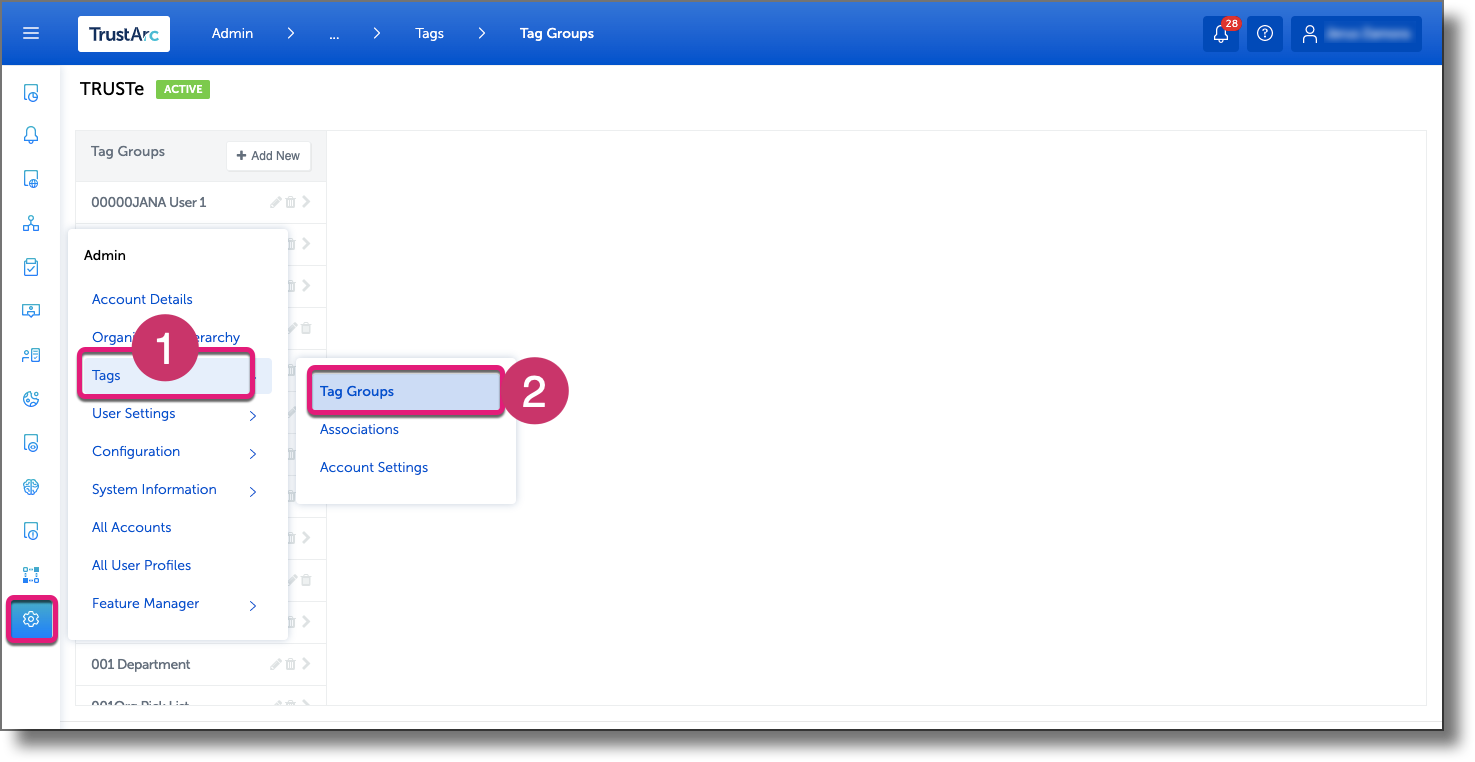This screenshot has height=762, width=1475.
Task: Open the hierarchy diagram sidebar icon
Action: (31, 223)
